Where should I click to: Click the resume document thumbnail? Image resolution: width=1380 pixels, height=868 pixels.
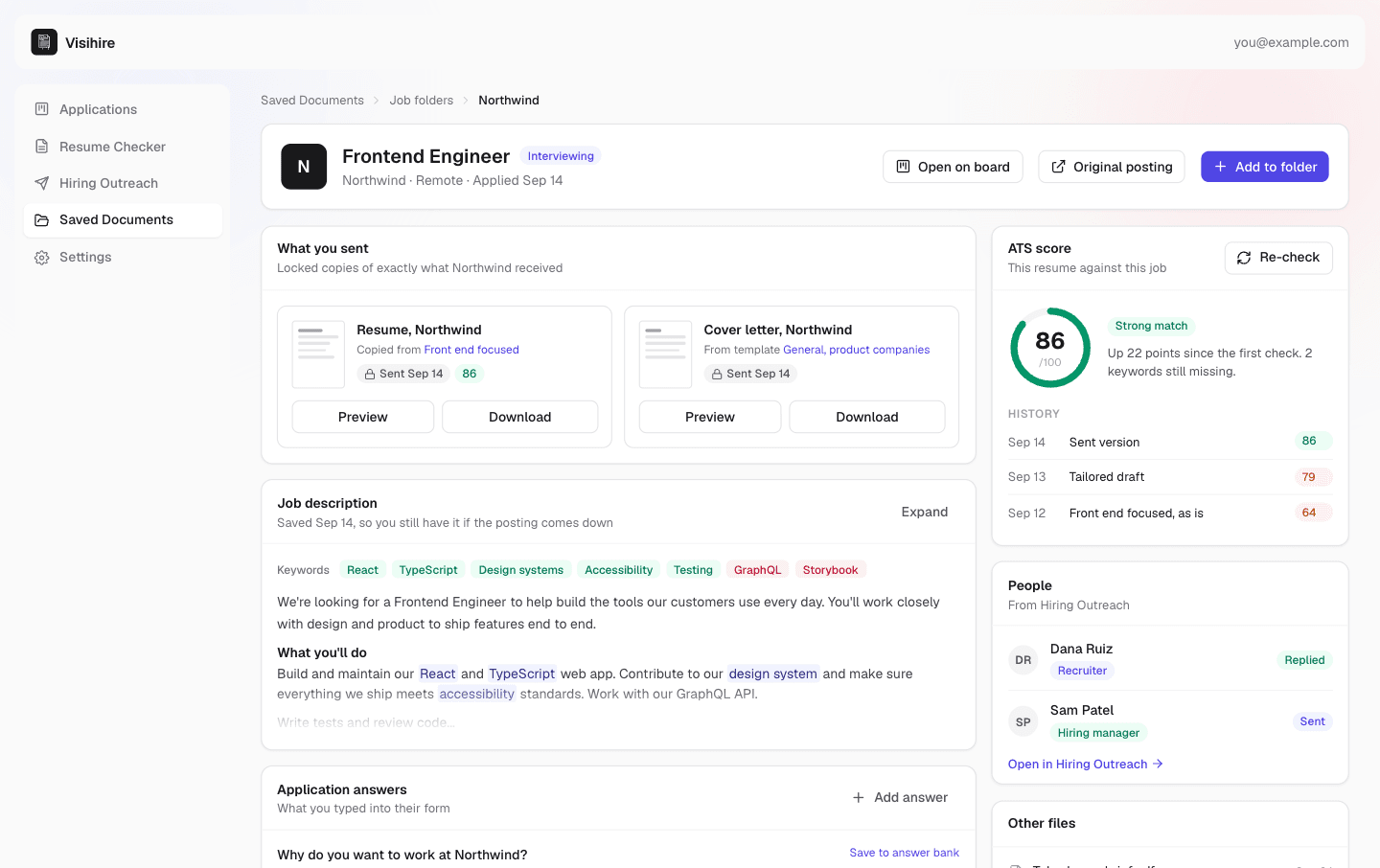coord(318,354)
